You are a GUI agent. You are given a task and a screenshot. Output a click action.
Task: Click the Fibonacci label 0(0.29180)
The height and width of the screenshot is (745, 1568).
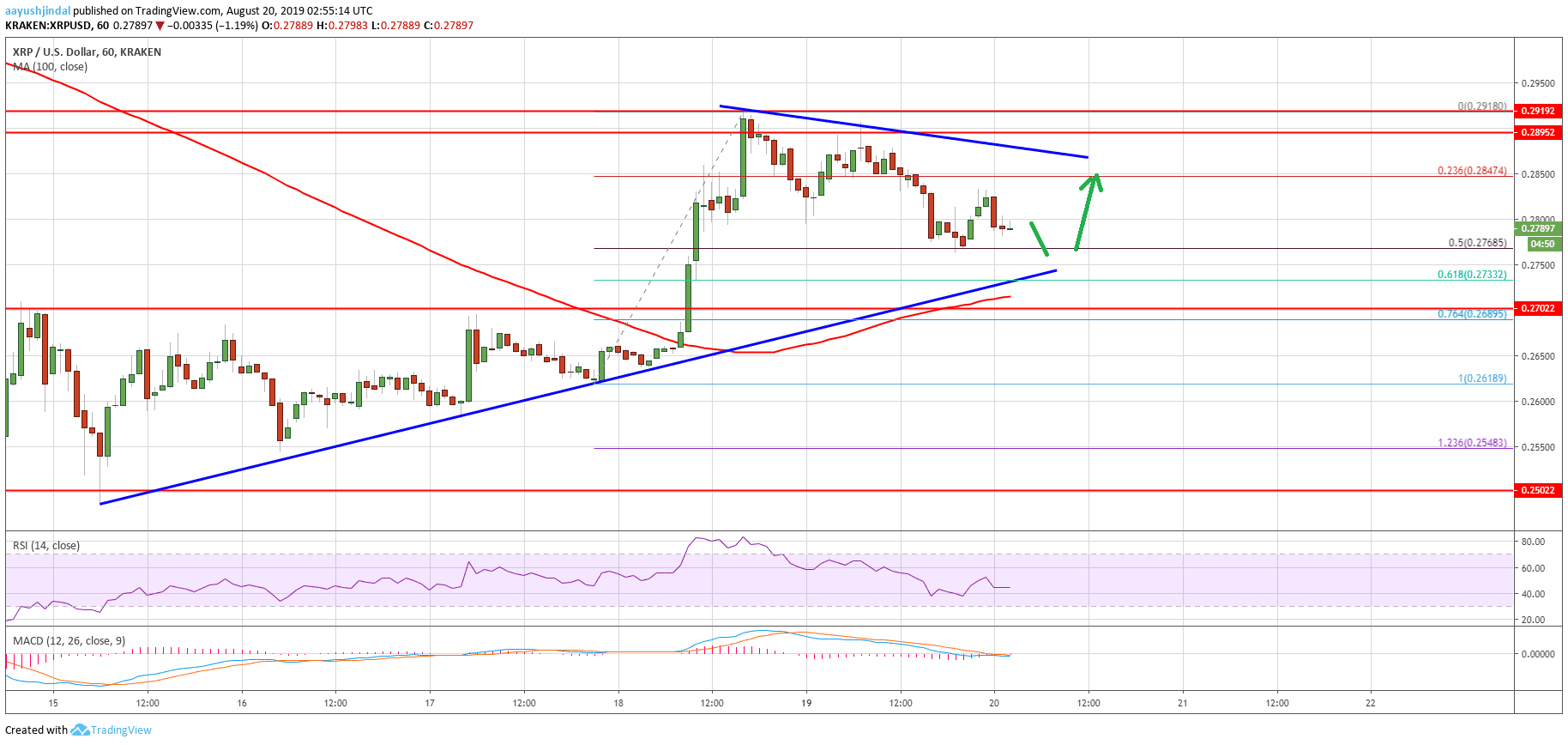1482,106
